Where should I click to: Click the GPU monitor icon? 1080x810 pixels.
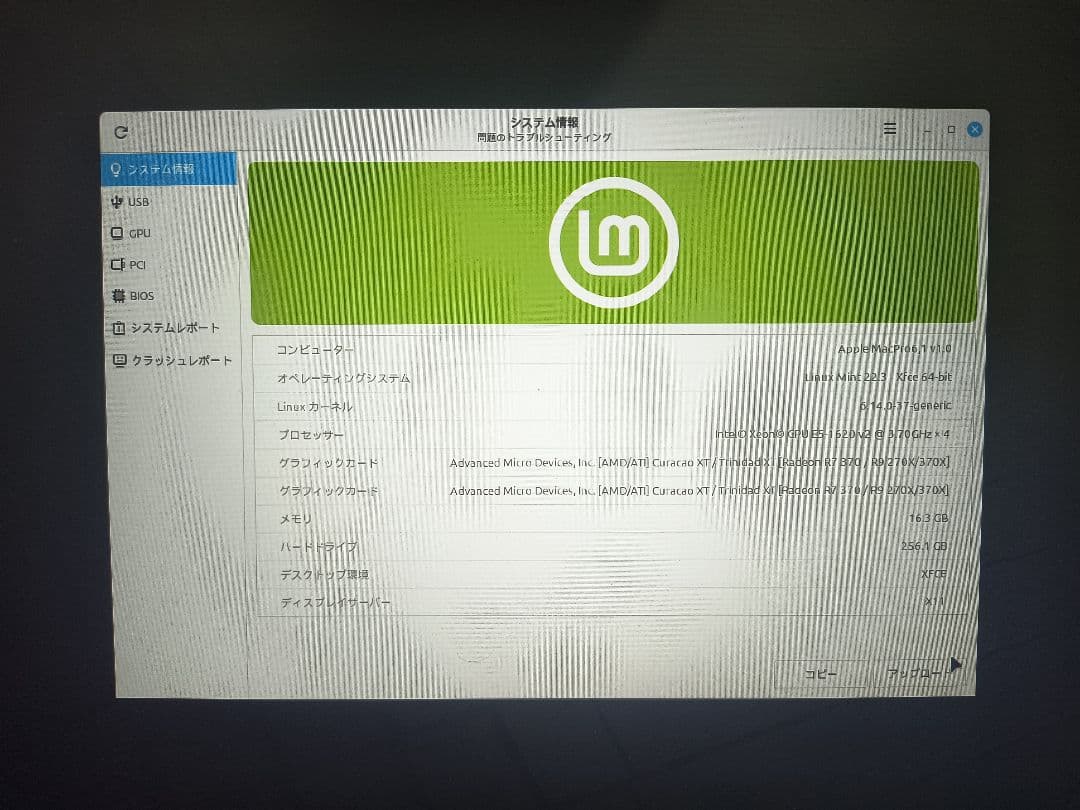point(117,233)
